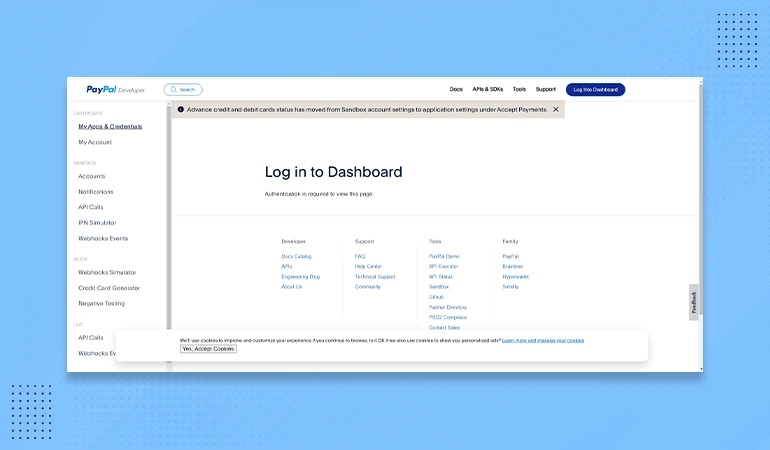
Task: Open the Search field
Action: [x=183, y=89]
